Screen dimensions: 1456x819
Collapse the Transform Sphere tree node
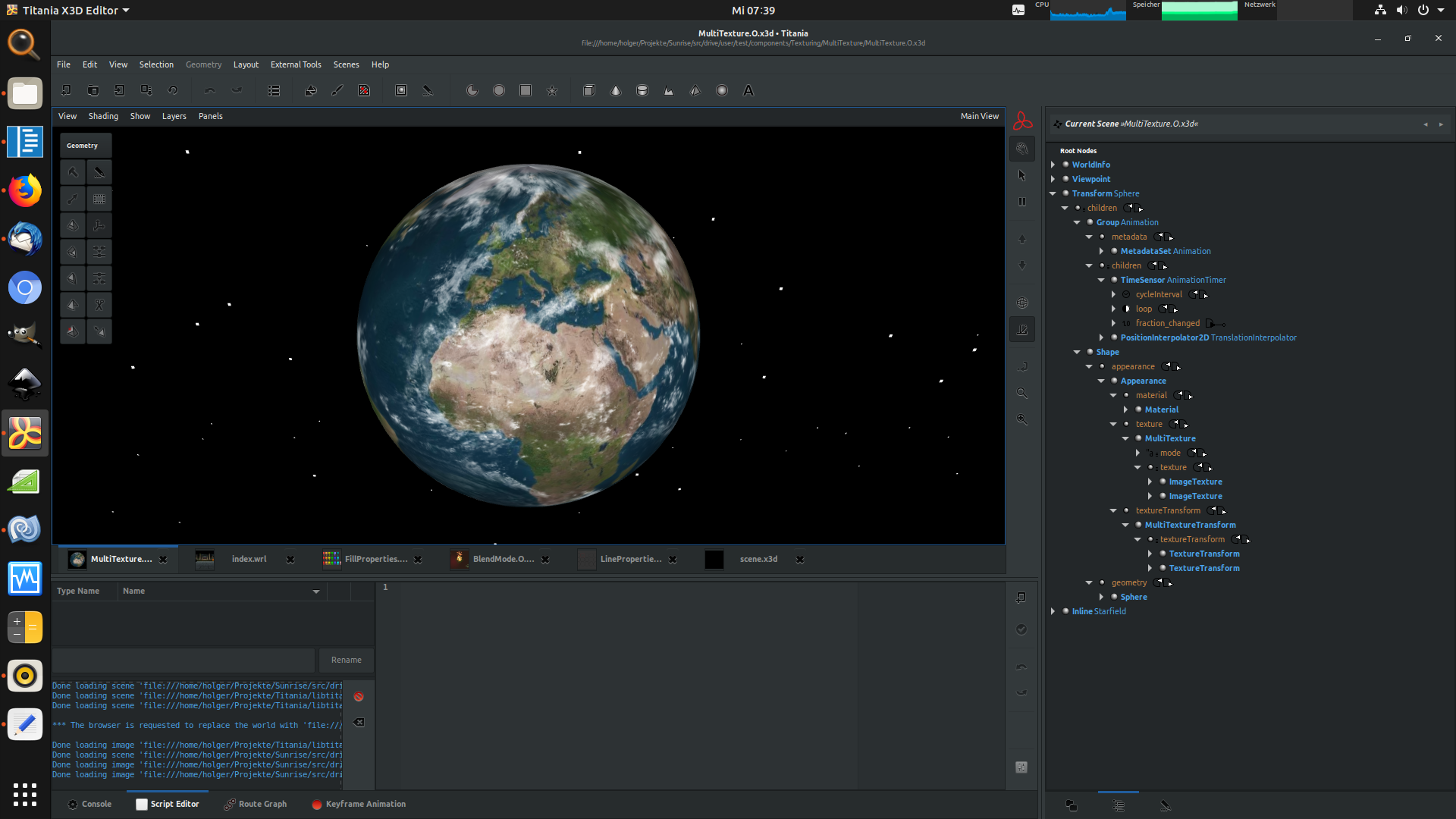tap(1053, 193)
